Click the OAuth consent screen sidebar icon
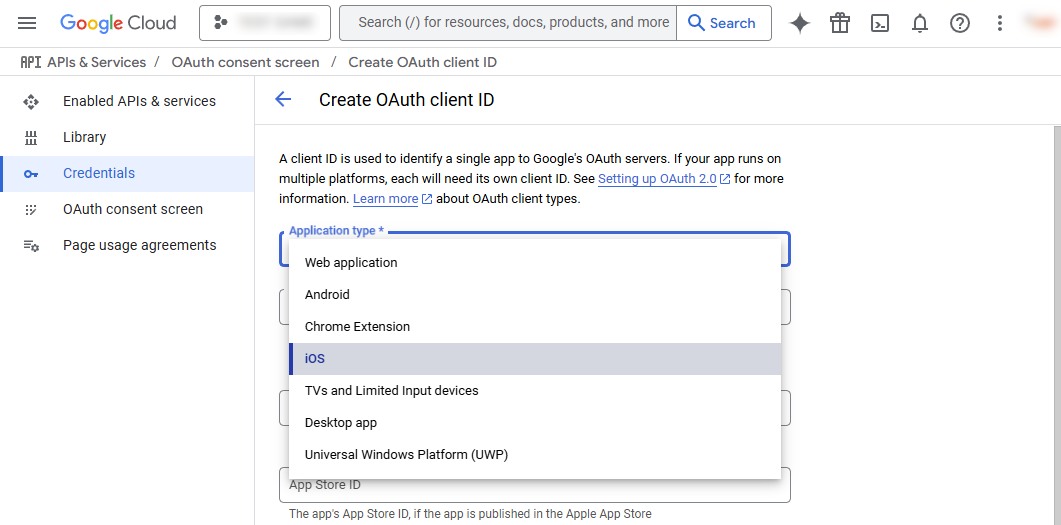The image size is (1061, 525). click(30, 210)
